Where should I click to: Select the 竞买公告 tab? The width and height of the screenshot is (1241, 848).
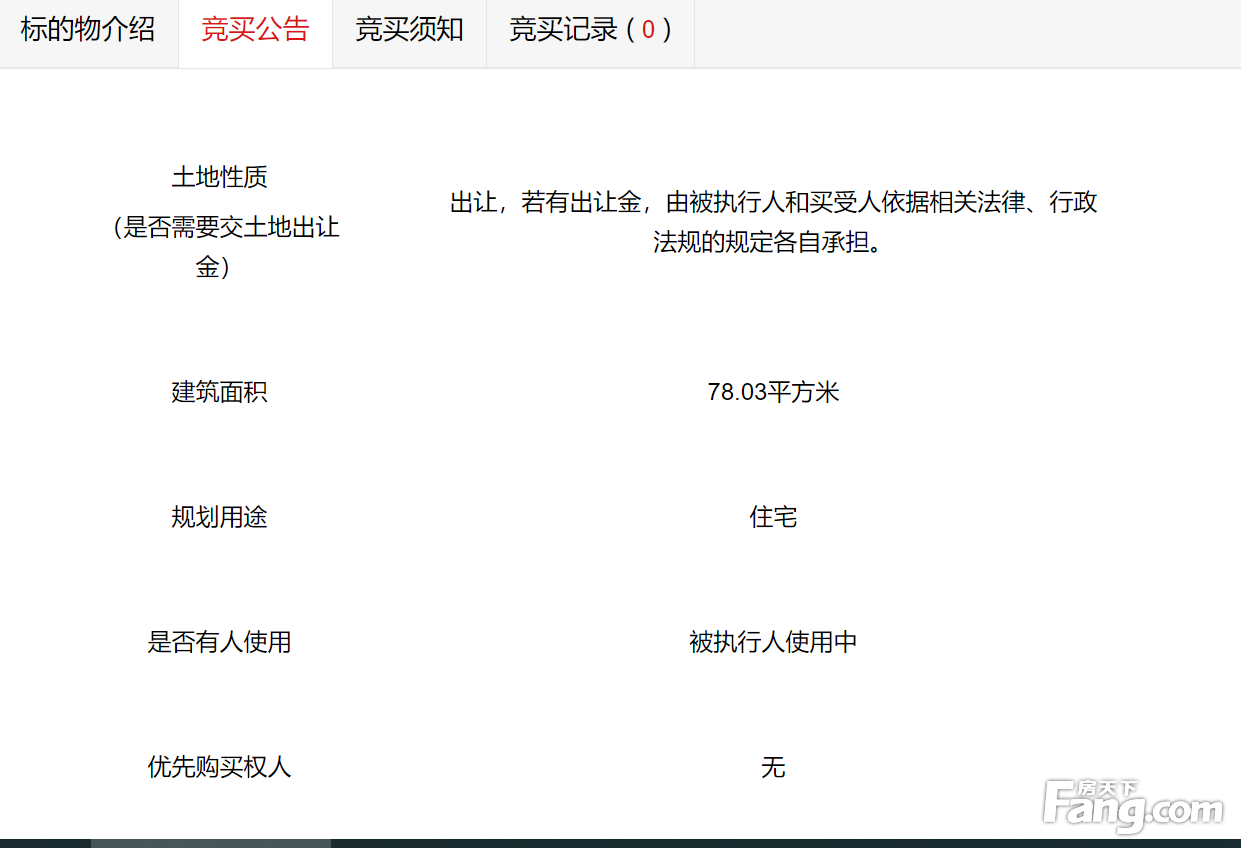click(255, 30)
